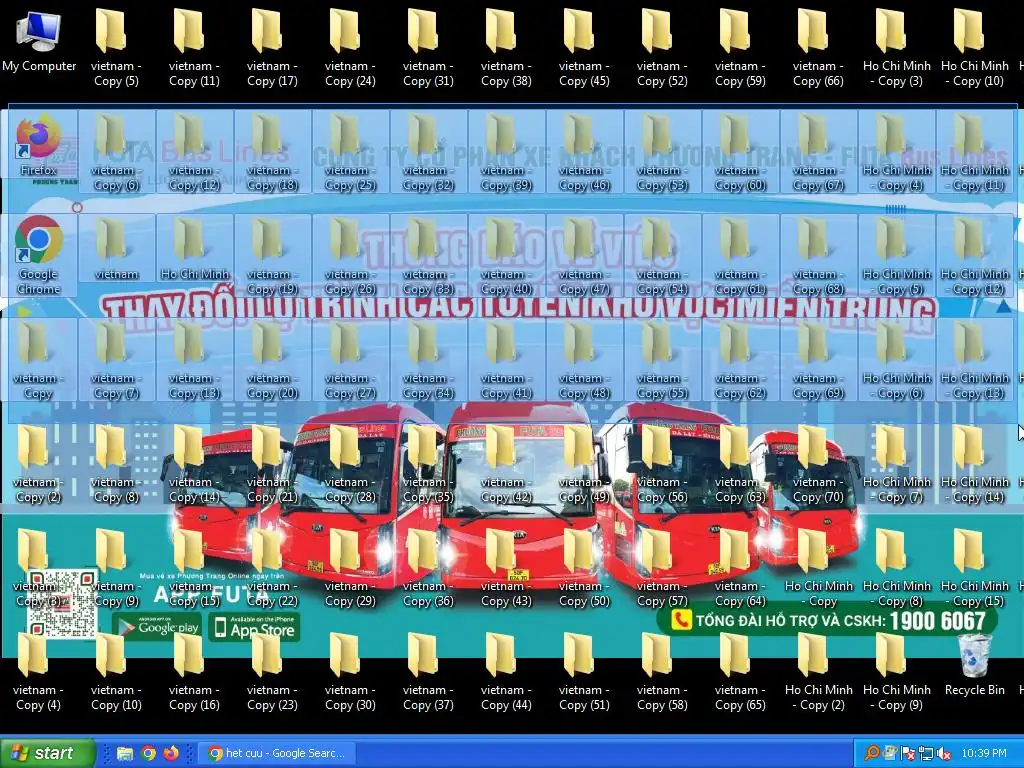1024x768 pixels.
Task: Select folder 'Ho Chi Minh - Copy (8)'
Action: (897, 568)
